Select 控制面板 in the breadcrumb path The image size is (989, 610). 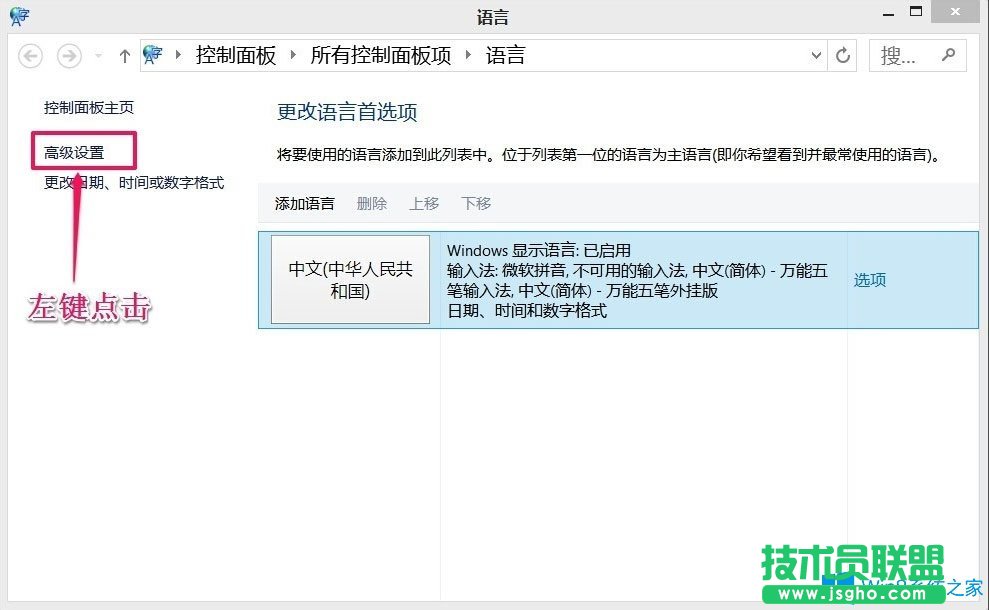click(236, 56)
